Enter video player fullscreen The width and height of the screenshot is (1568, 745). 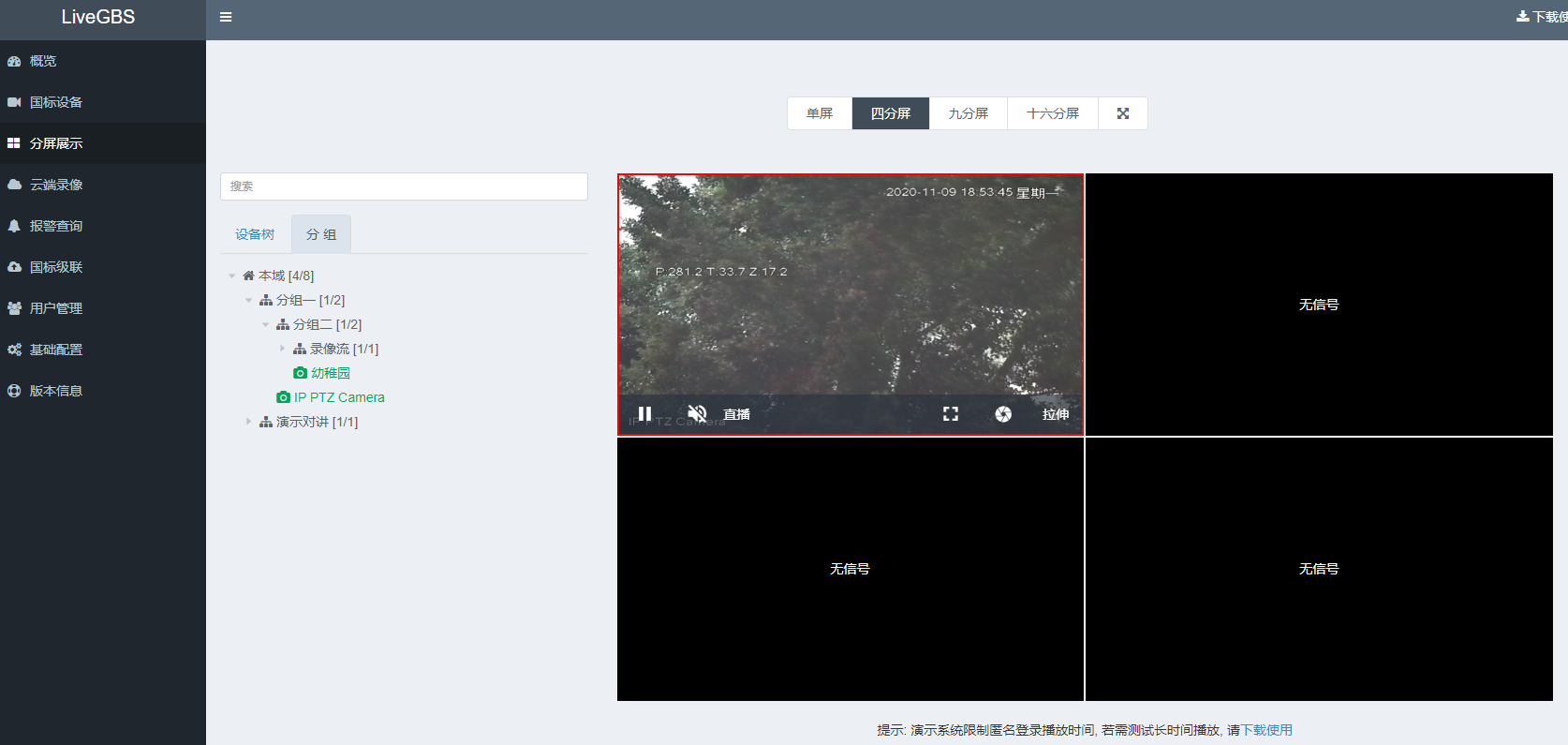point(951,413)
